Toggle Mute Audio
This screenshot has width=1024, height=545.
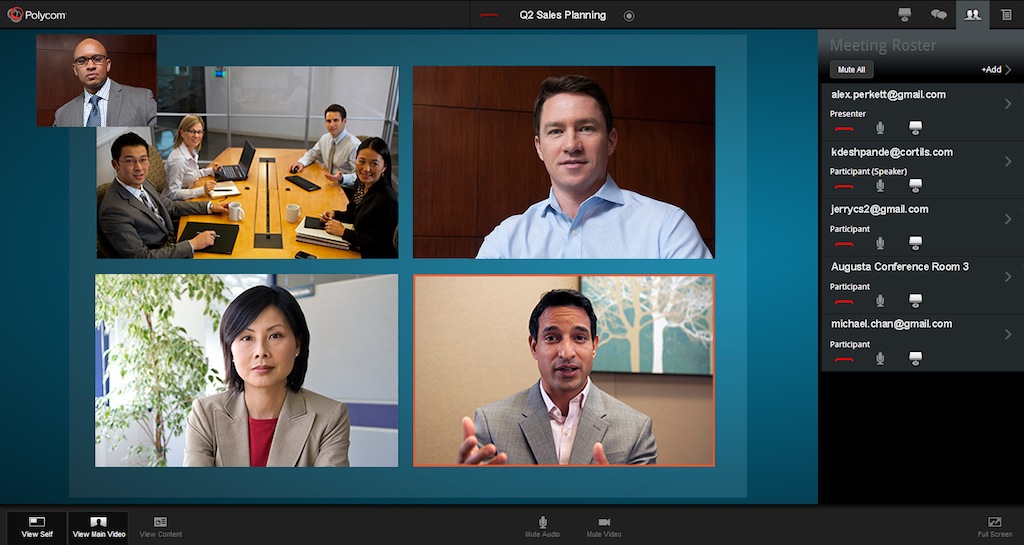click(x=543, y=527)
